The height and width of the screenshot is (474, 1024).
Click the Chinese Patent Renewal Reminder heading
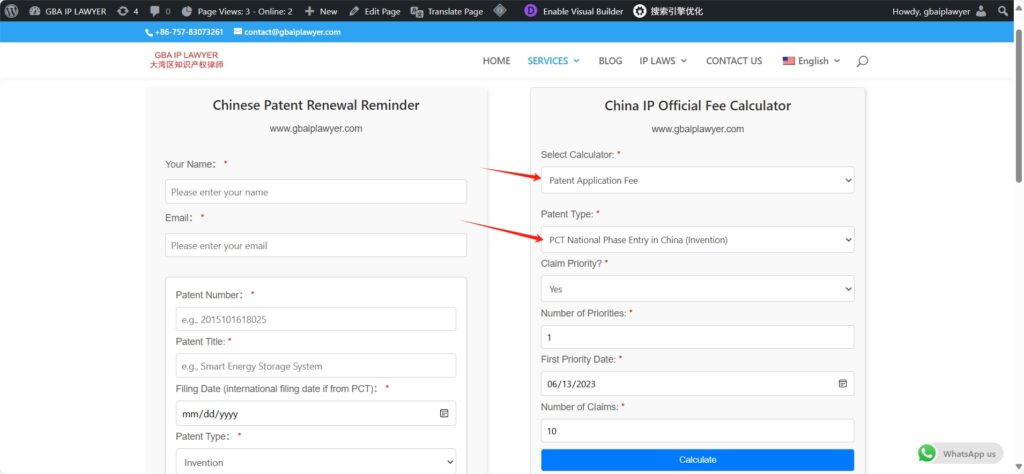(x=316, y=105)
